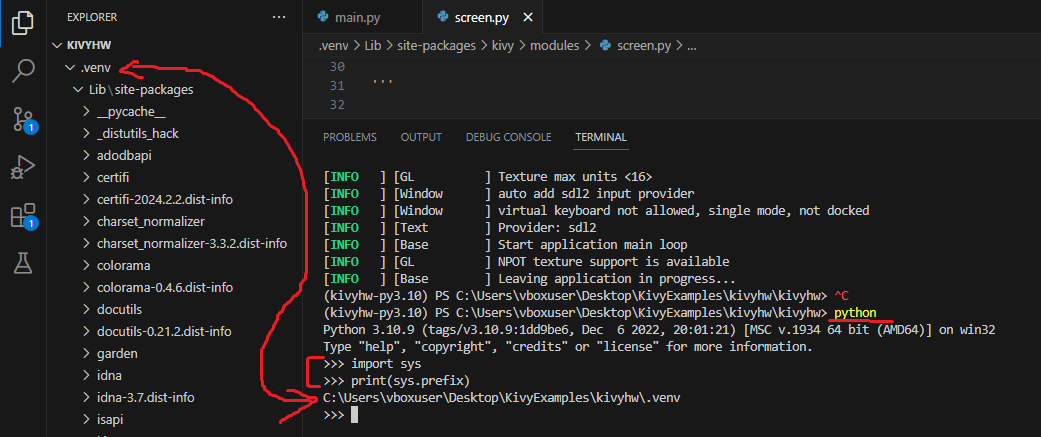Click editor line number 31

[x=337, y=86]
